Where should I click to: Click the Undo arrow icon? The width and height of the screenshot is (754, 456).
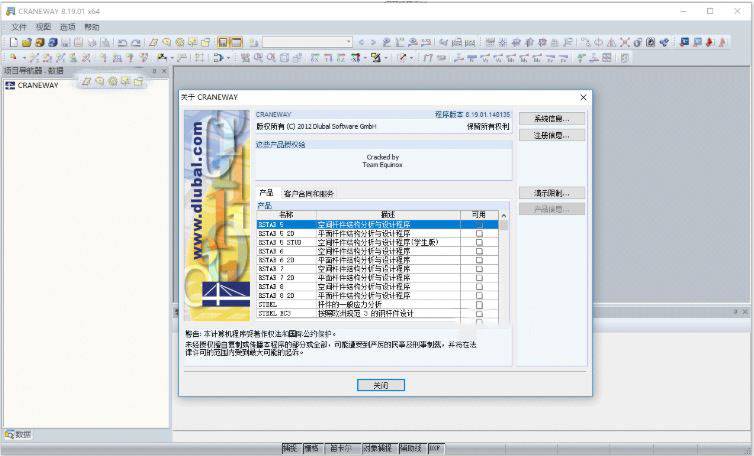[x=122, y=43]
